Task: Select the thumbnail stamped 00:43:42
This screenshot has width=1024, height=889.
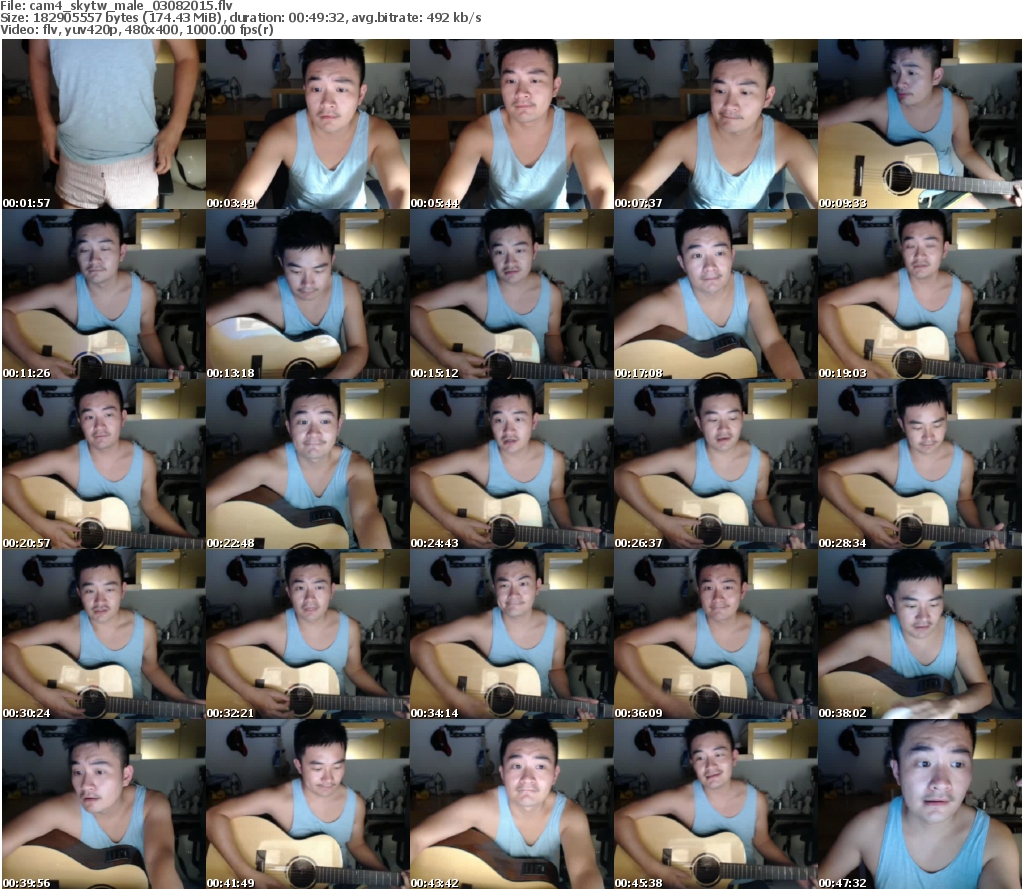Action: [511, 803]
